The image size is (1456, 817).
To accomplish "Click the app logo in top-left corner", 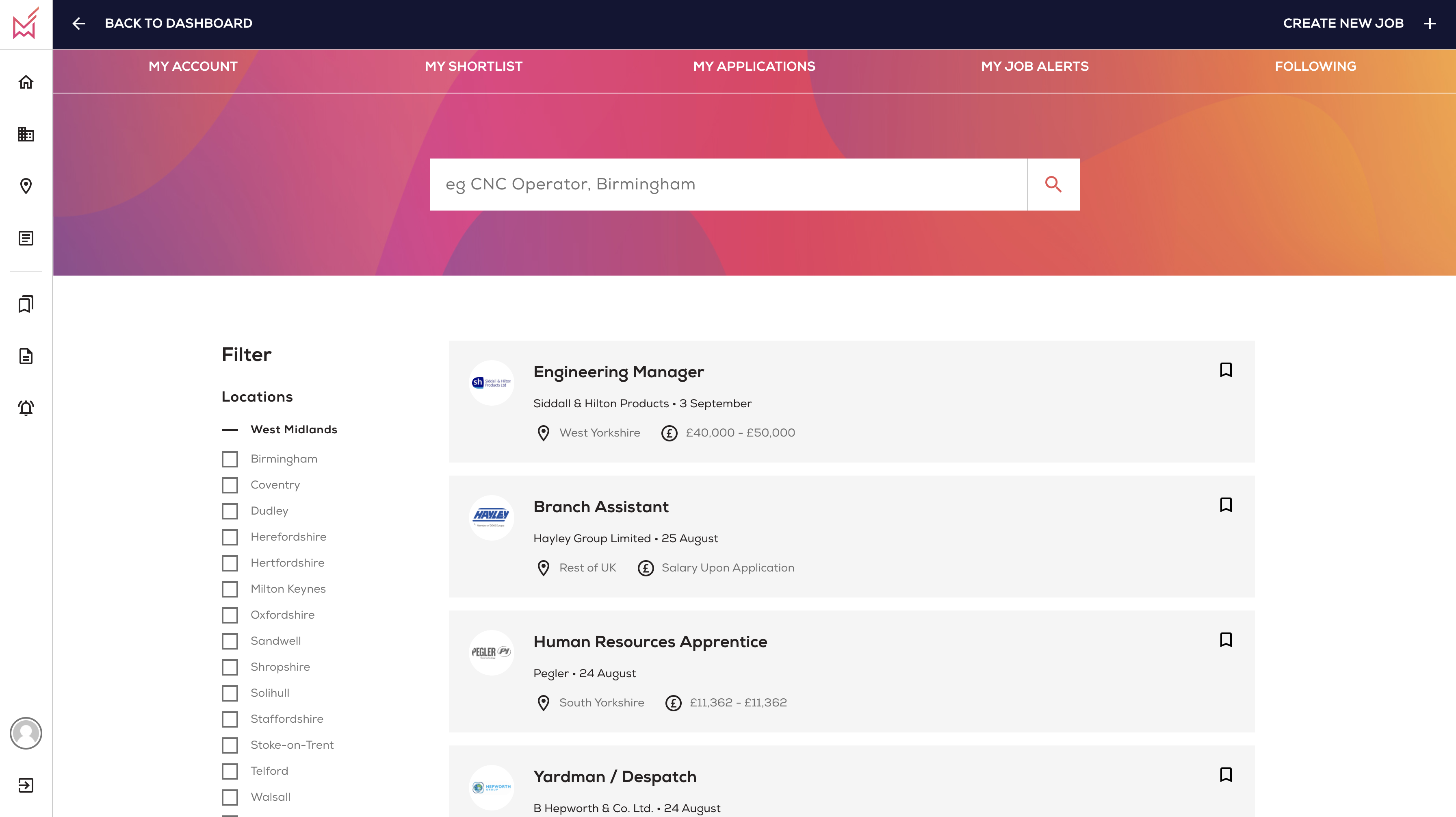I will pyautogui.click(x=26, y=23).
